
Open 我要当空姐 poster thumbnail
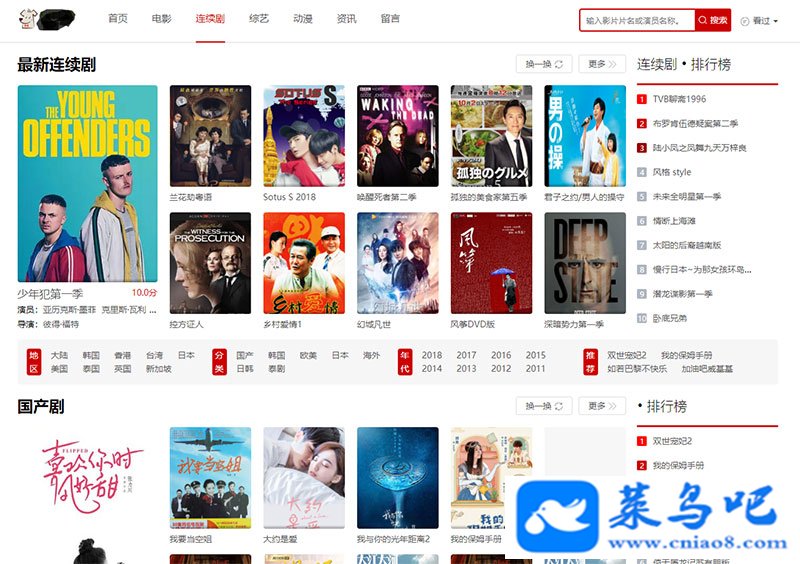(210, 478)
